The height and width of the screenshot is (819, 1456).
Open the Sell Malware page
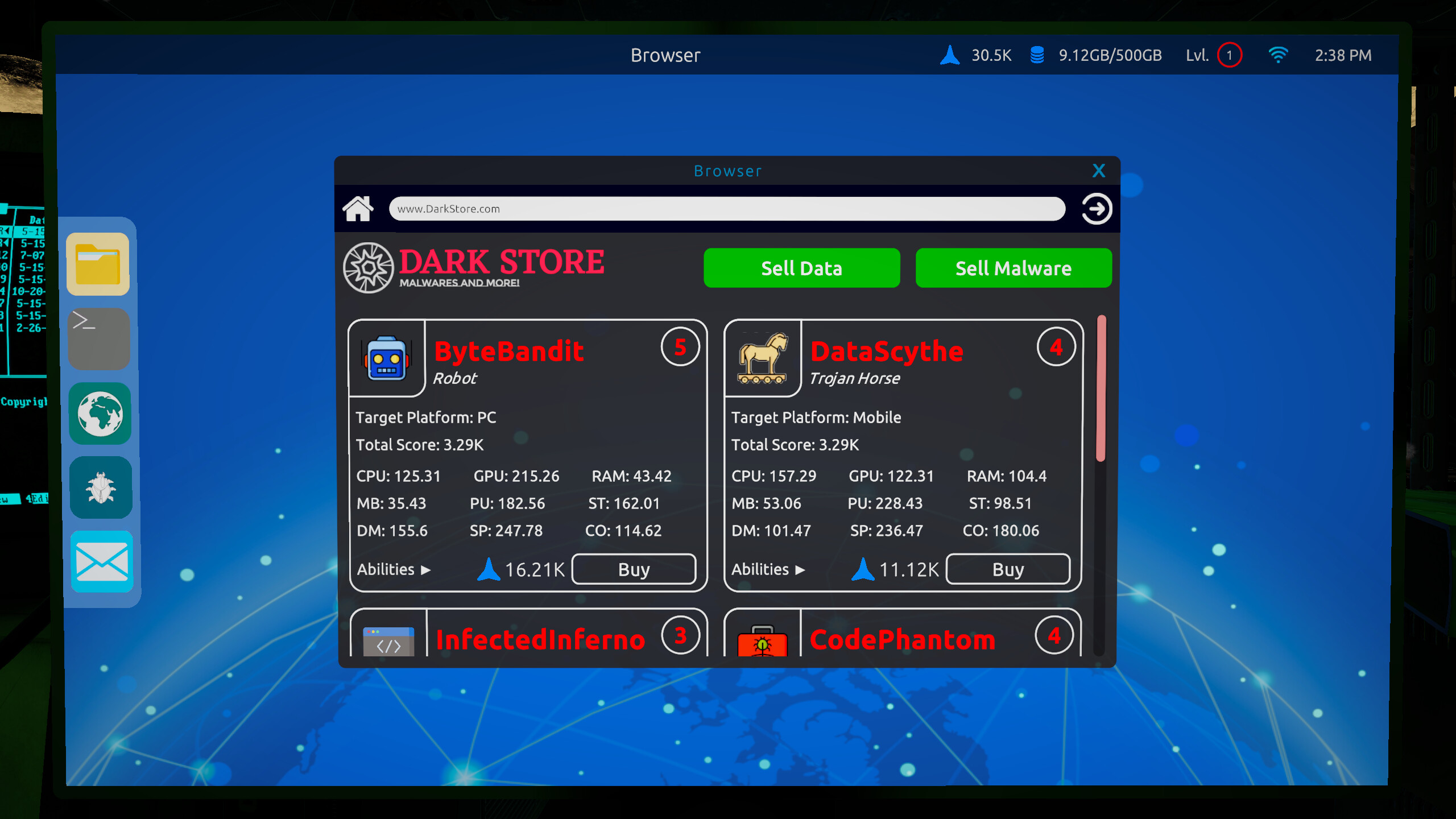[1013, 267]
